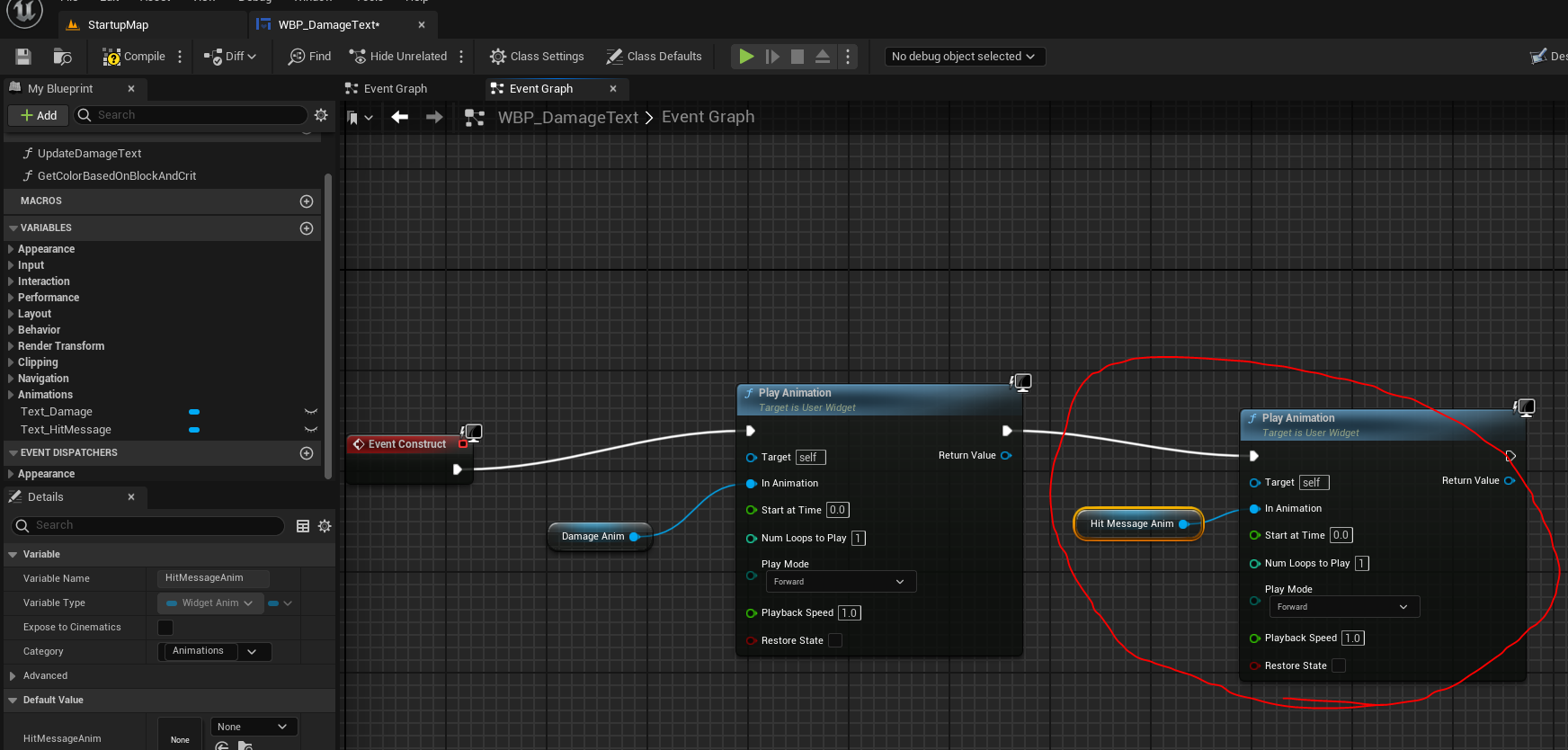Toggle Restore State on second Play Animation
Viewport: 1568px width, 750px height.
pyautogui.click(x=1339, y=666)
